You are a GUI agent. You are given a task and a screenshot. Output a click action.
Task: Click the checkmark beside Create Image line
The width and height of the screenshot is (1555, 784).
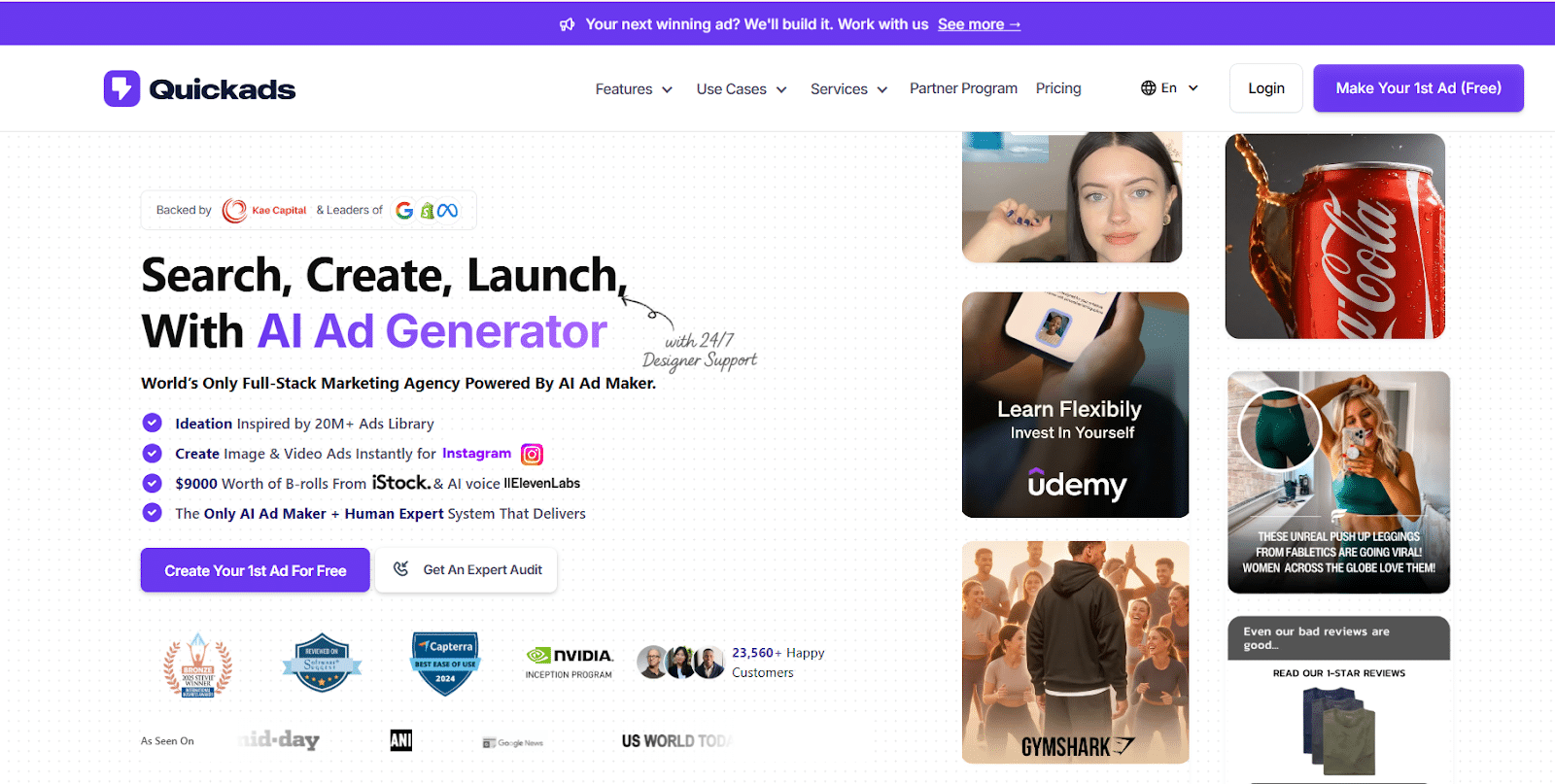pyautogui.click(x=152, y=453)
